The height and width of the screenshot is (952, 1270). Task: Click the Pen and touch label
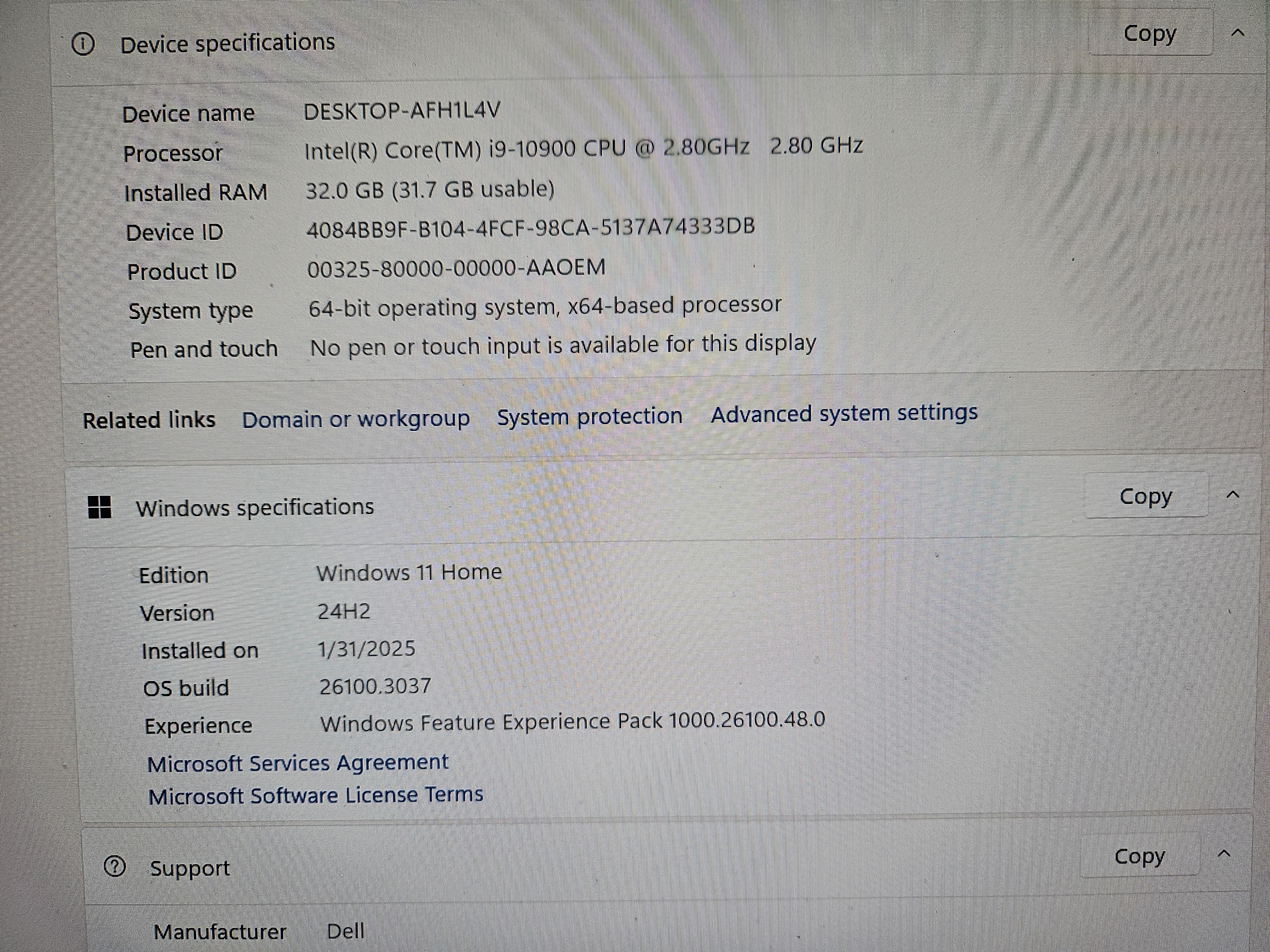coord(204,349)
